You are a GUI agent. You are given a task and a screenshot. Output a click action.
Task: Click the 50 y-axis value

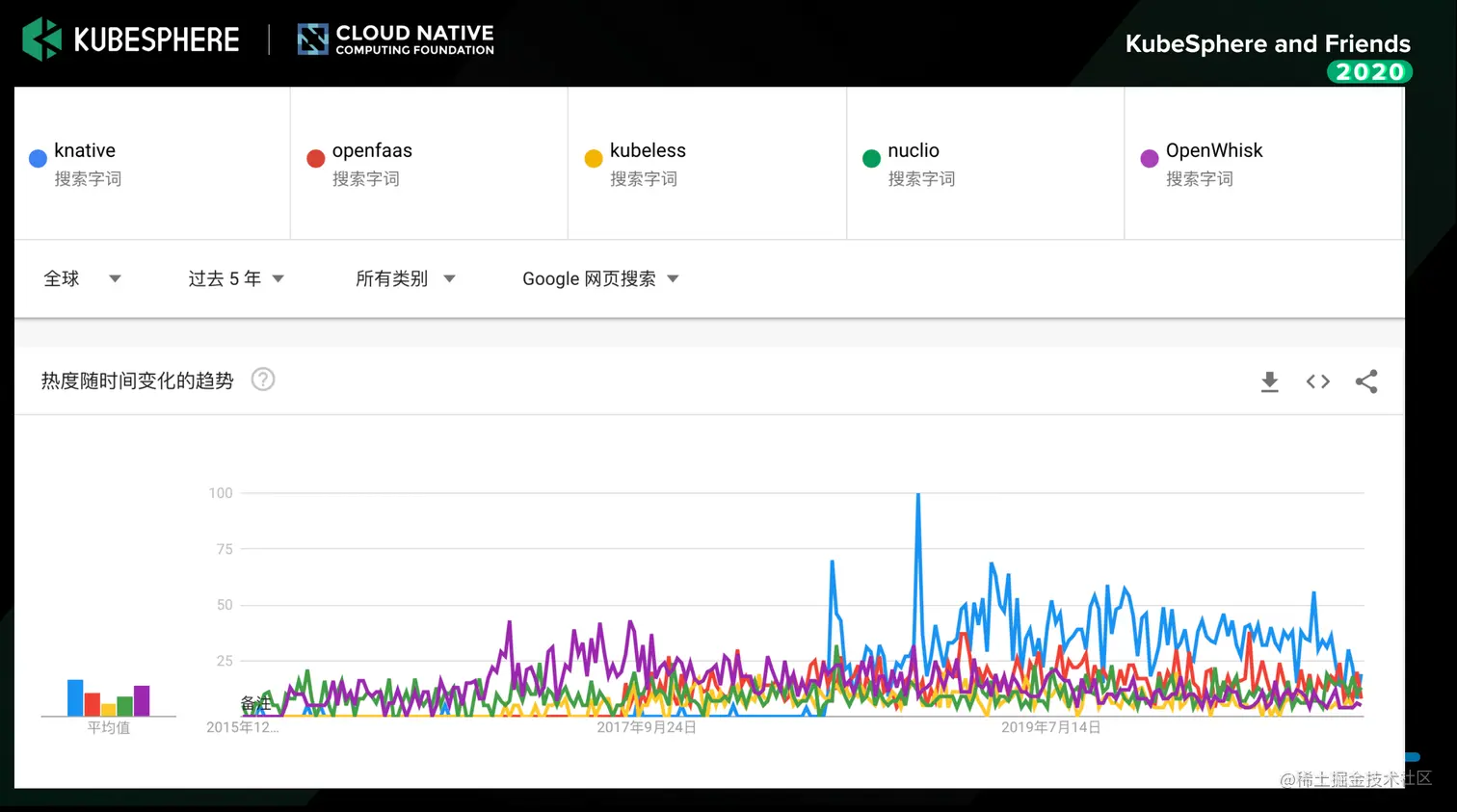pos(225,605)
